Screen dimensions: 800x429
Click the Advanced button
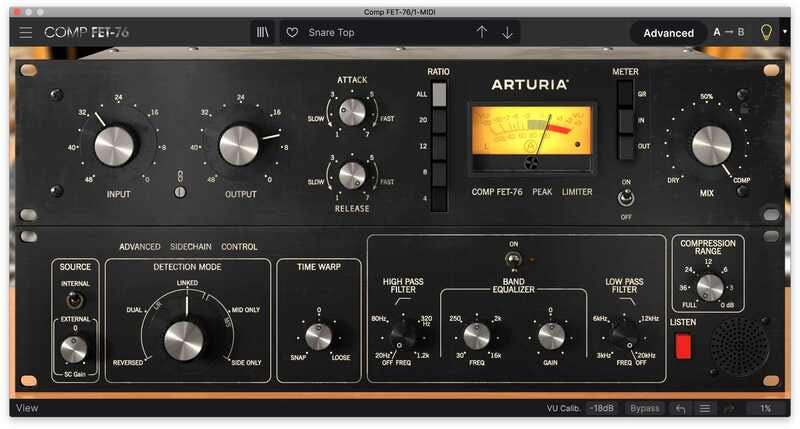pos(668,33)
